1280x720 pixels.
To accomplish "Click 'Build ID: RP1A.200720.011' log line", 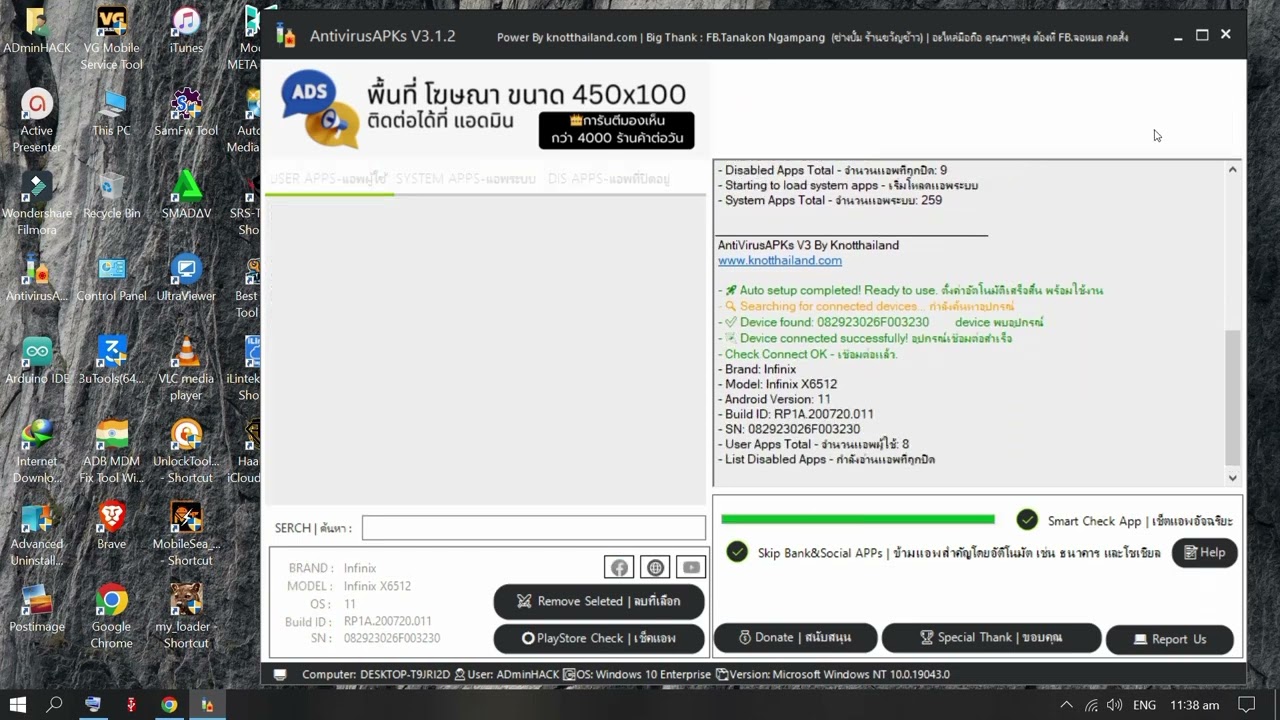I will [796, 414].
